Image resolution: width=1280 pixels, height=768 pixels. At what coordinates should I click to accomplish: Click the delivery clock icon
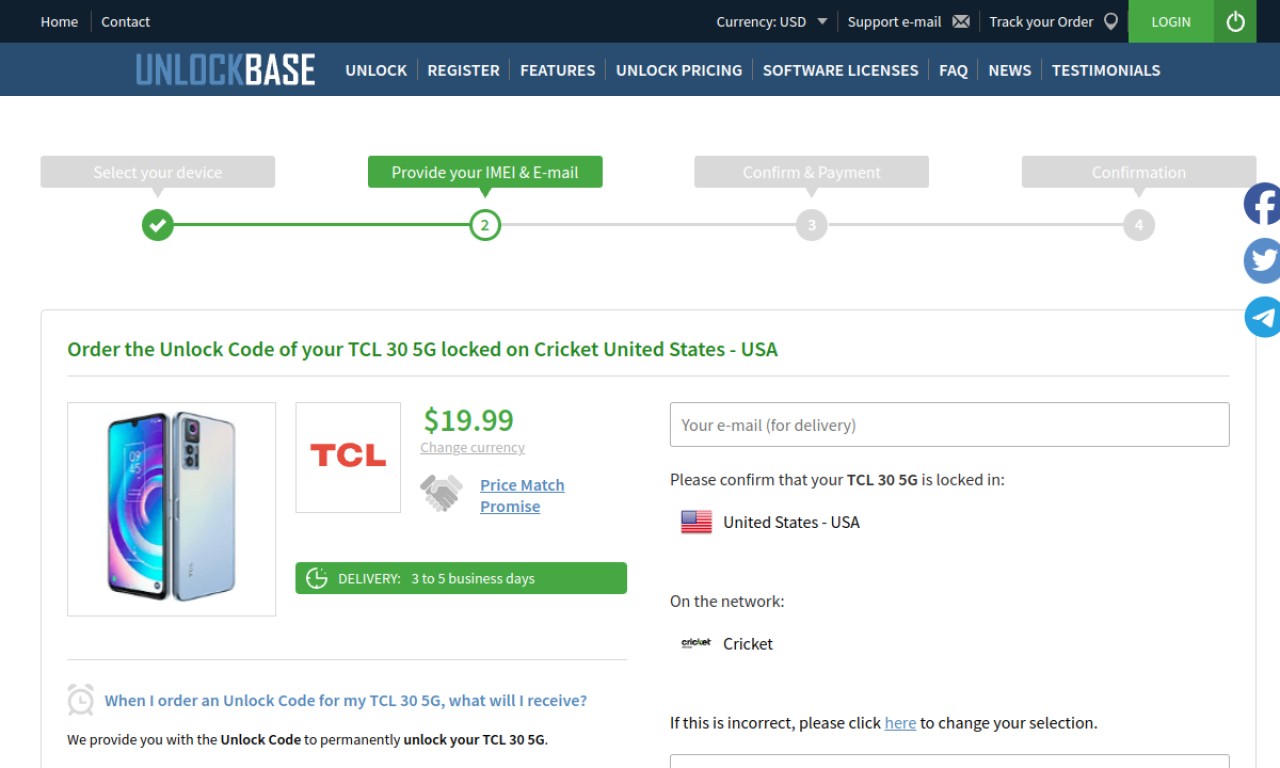[317, 578]
